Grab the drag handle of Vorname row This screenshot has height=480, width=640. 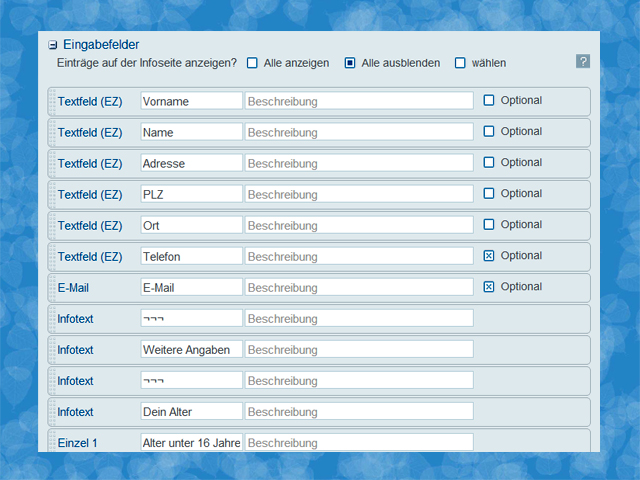(x=52, y=102)
